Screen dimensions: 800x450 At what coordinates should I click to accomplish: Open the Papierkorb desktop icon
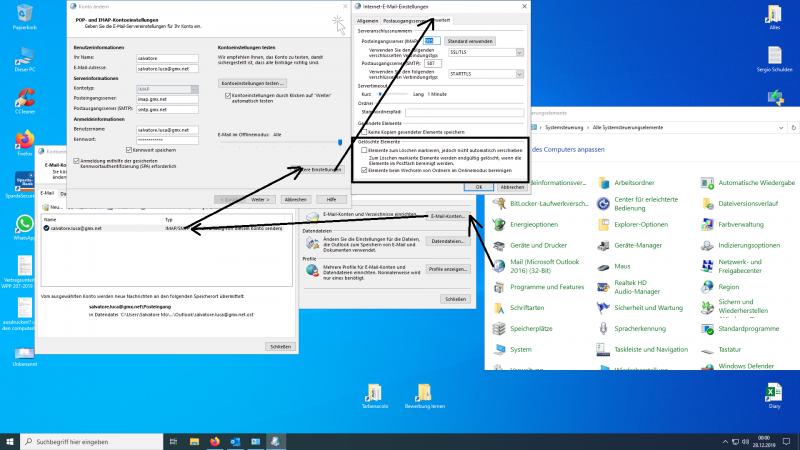(25, 20)
